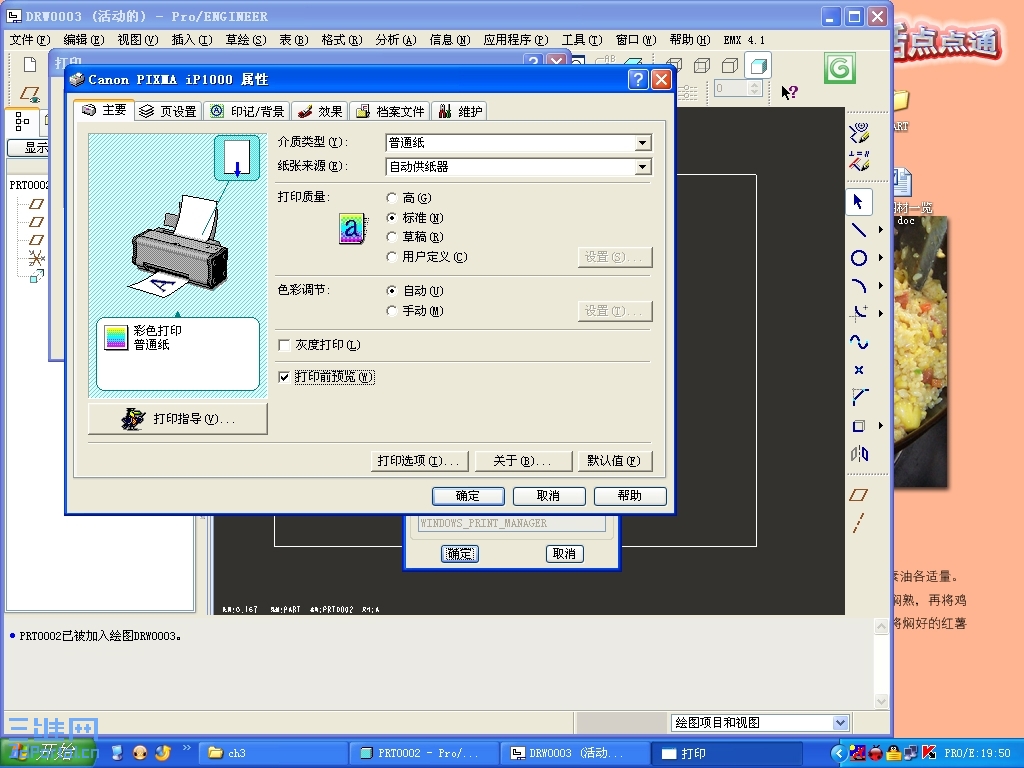Select user-defined print quality

(x=391, y=257)
